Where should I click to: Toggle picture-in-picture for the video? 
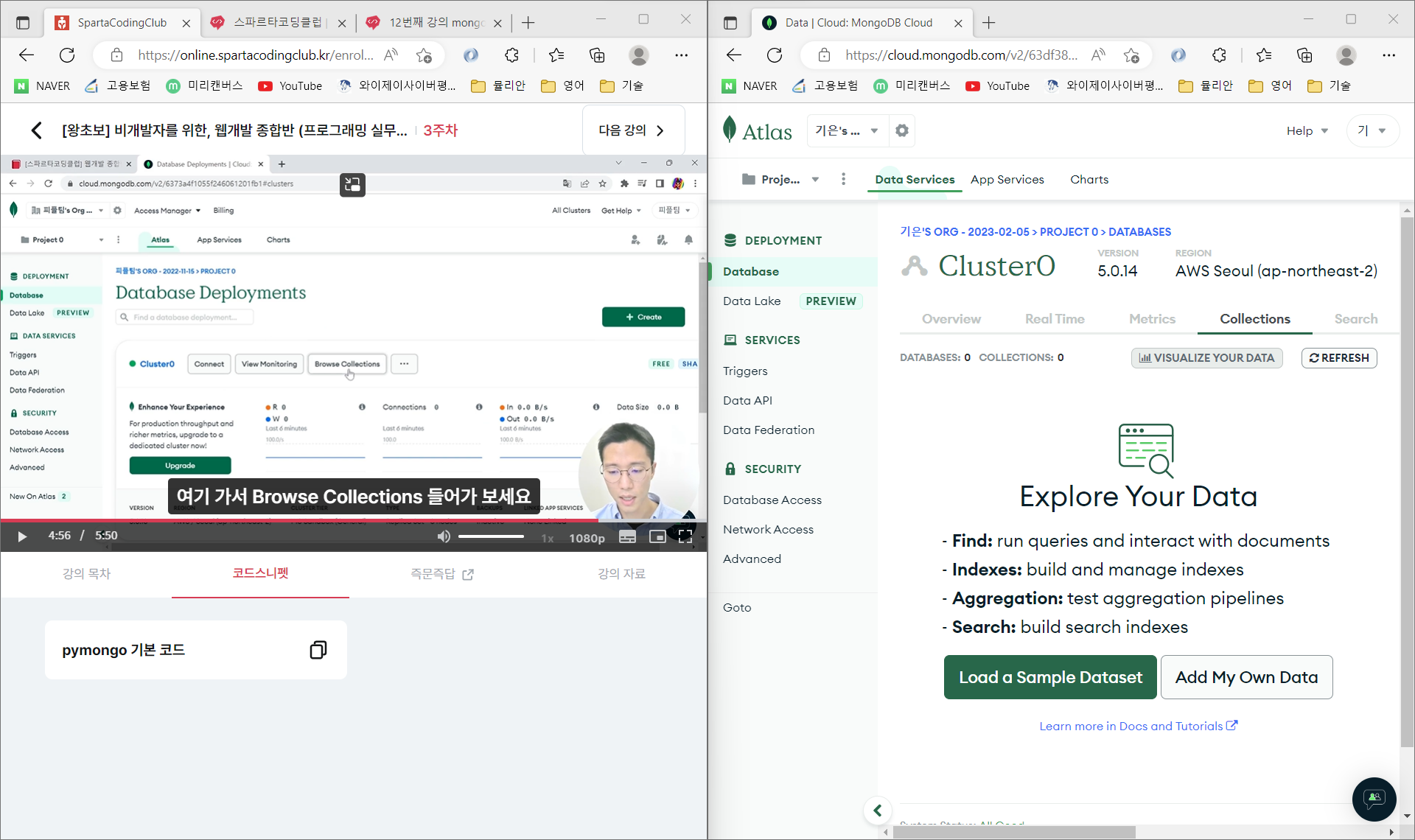click(x=657, y=537)
